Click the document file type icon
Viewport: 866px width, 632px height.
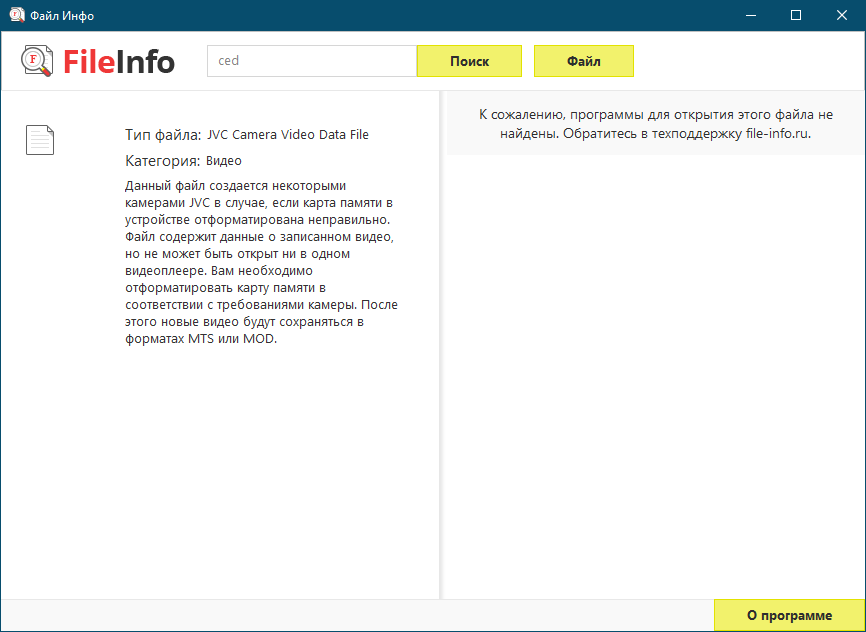[x=40, y=140]
